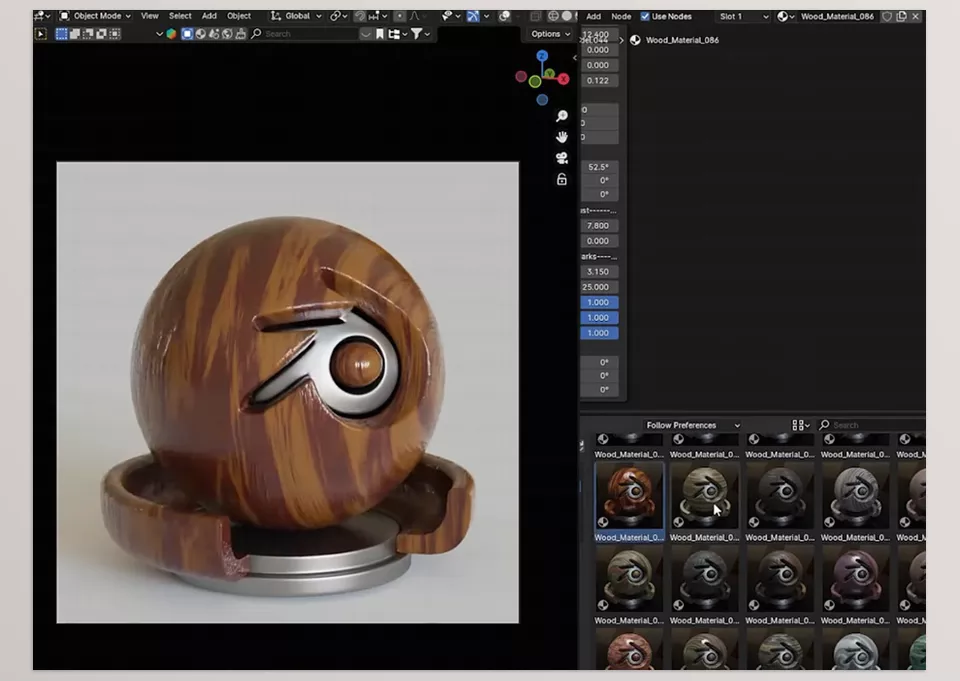Toggle X-ray mode
Screen dimensions: 960x681
tap(535, 16)
